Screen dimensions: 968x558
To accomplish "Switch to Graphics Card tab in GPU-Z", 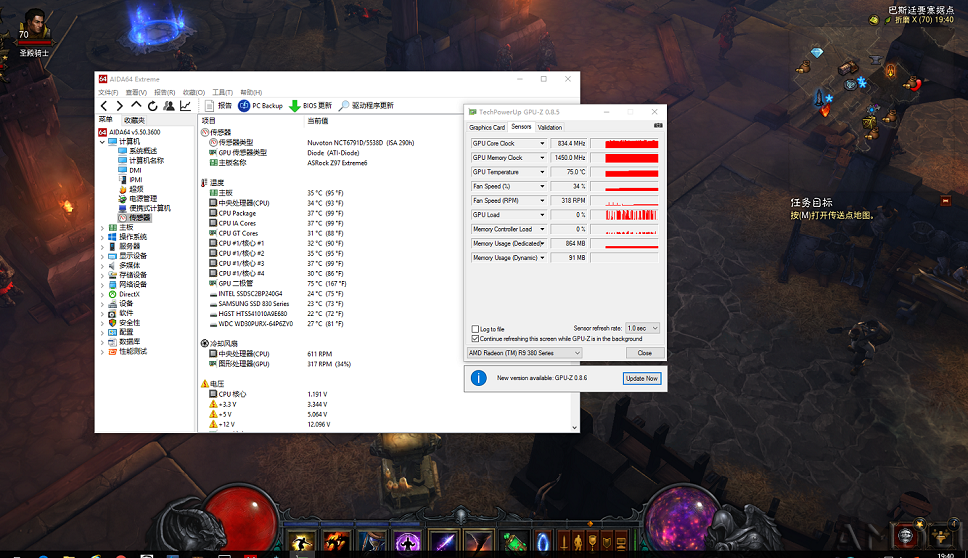I will point(487,127).
